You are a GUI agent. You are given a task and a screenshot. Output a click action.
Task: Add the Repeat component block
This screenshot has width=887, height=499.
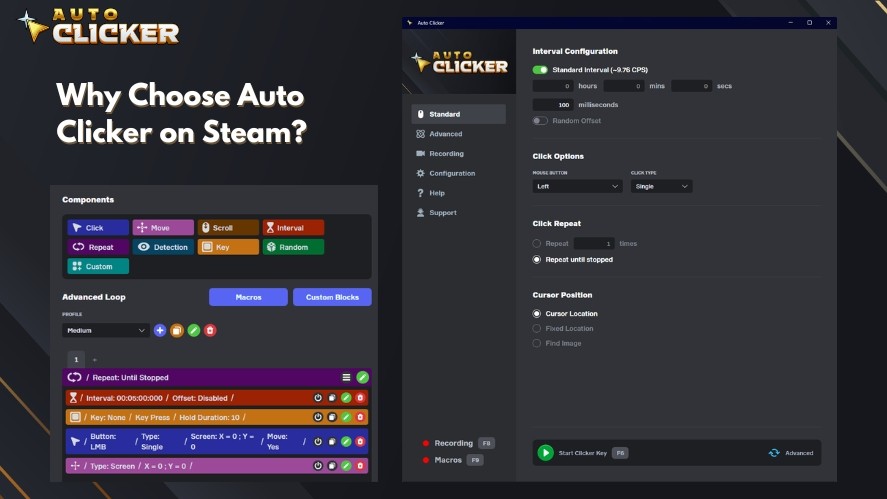pyautogui.click(x=98, y=247)
